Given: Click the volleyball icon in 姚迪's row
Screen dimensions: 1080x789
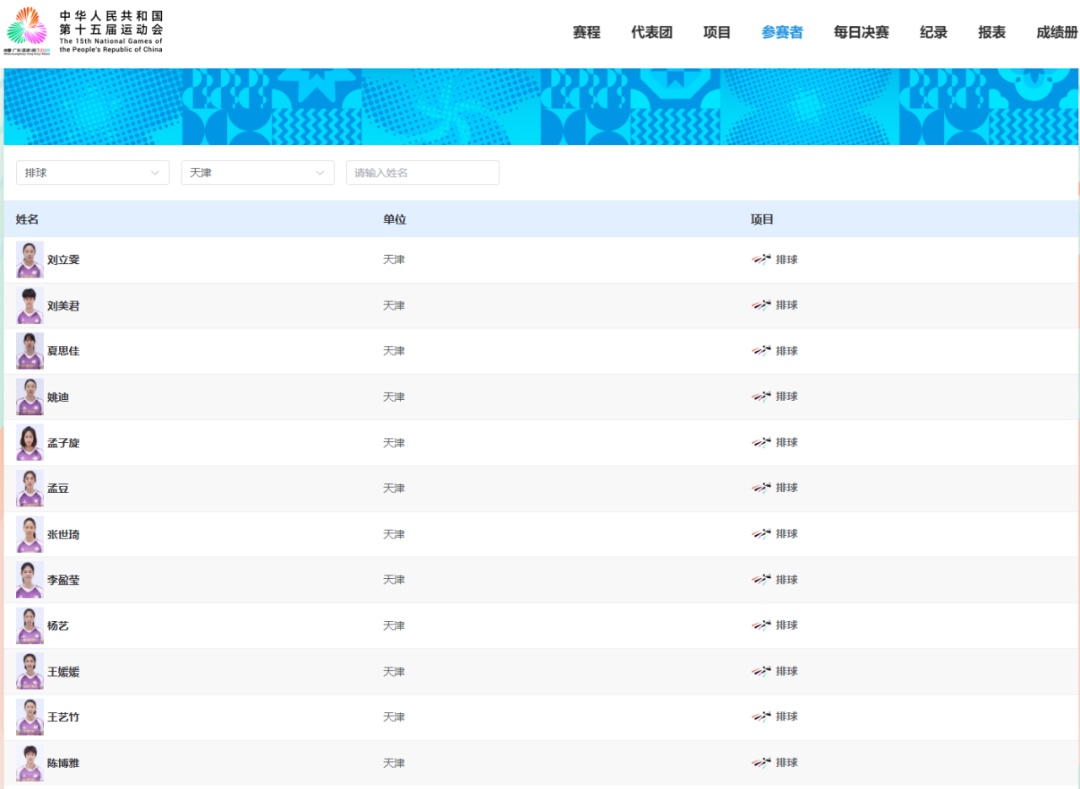Looking at the screenshot, I should point(761,397).
